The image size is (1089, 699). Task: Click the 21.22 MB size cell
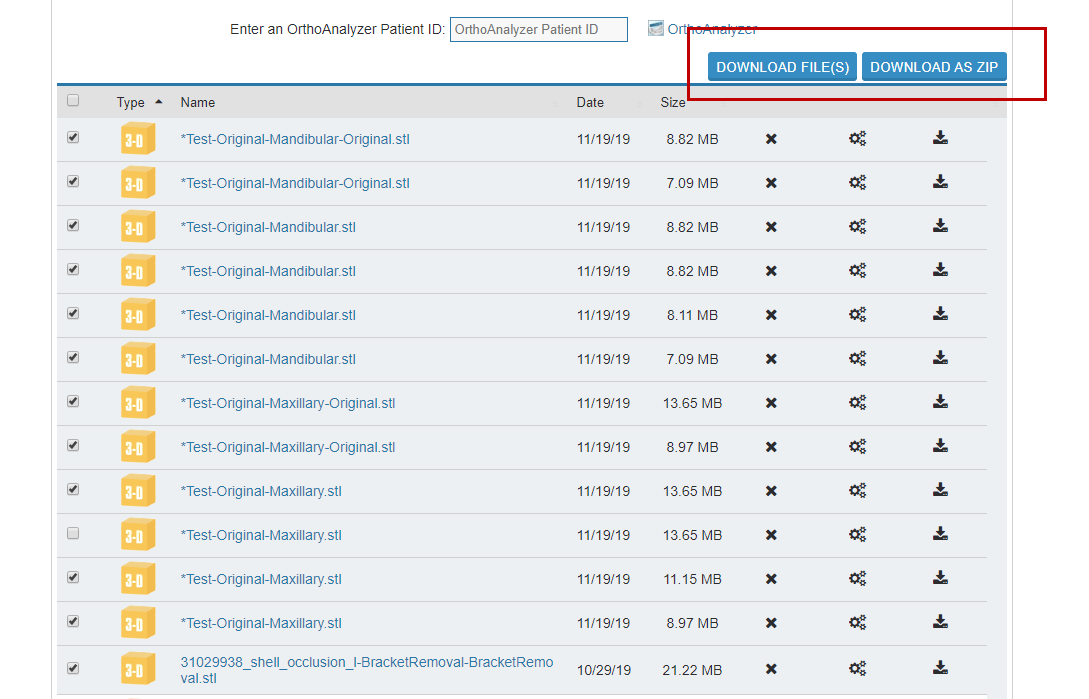pyautogui.click(x=692, y=671)
